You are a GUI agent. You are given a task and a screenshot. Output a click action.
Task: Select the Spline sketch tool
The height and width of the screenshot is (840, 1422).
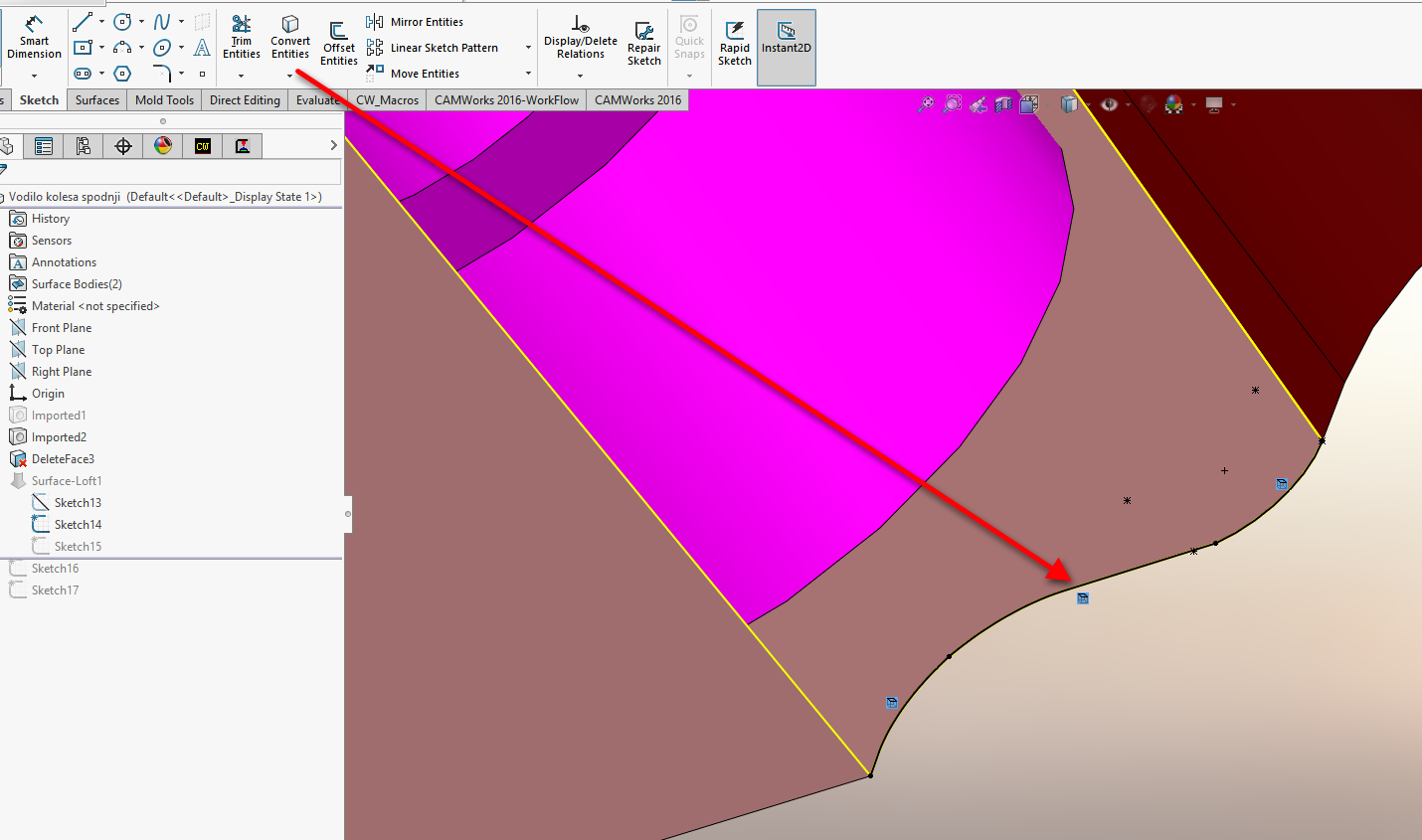162,21
